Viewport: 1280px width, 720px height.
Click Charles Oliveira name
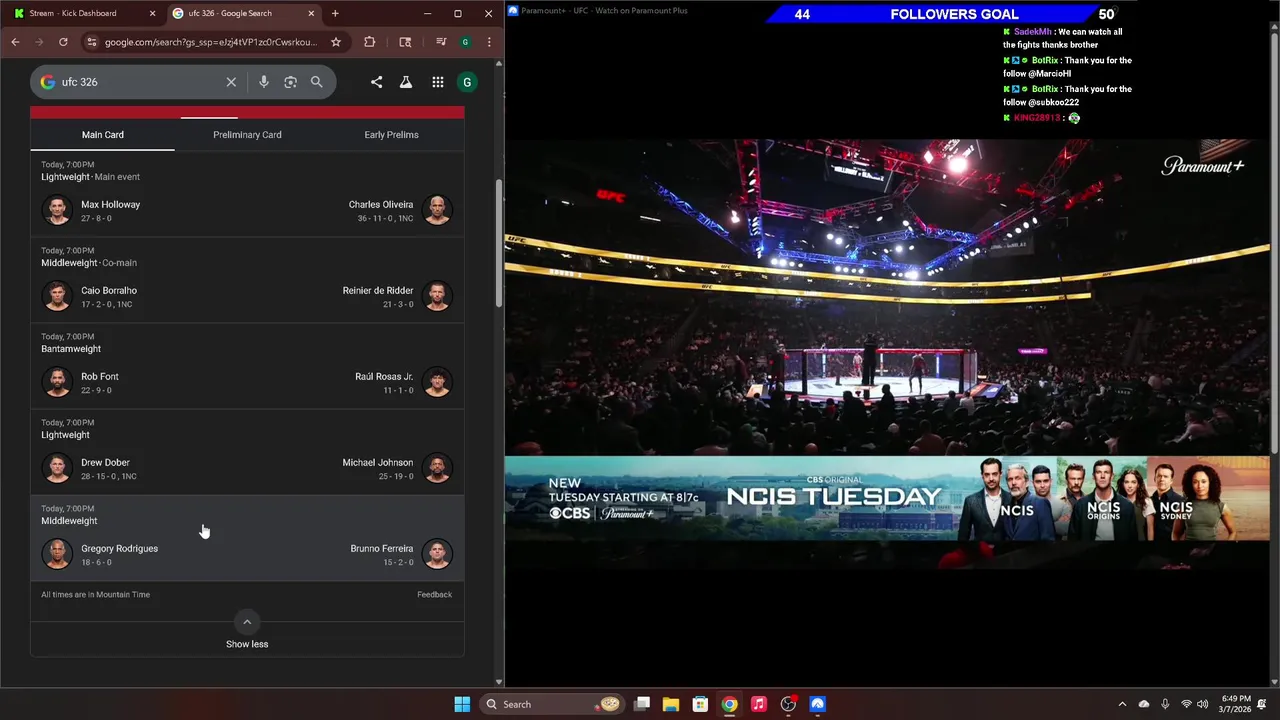pyautogui.click(x=381, y=205)
